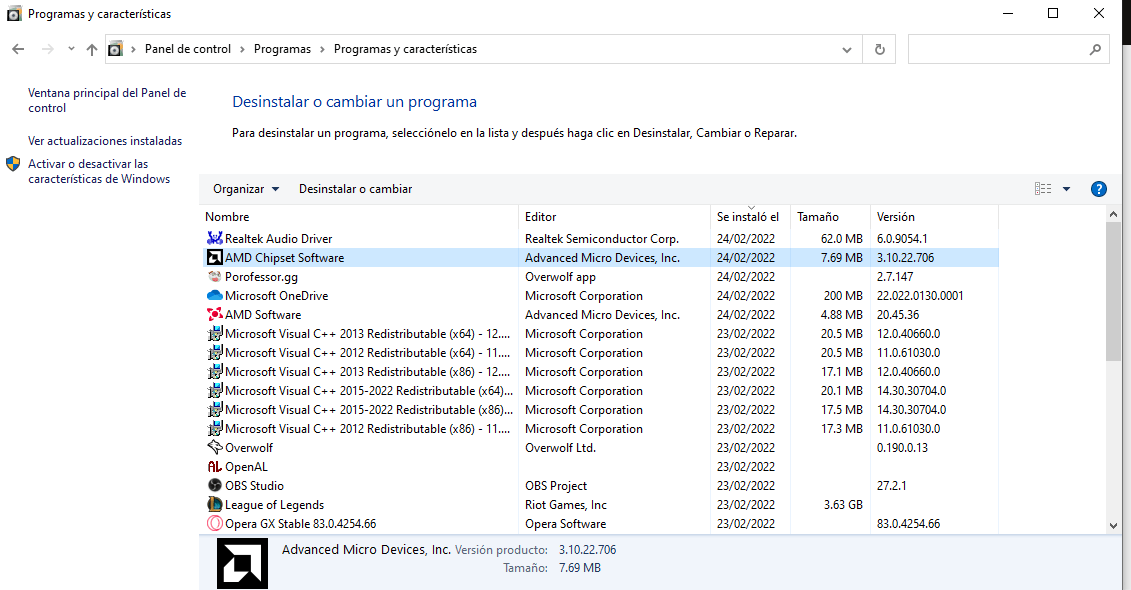Expand the view options dropdown arrow
Screen dimensions: 1131x590
(1066, 189)
